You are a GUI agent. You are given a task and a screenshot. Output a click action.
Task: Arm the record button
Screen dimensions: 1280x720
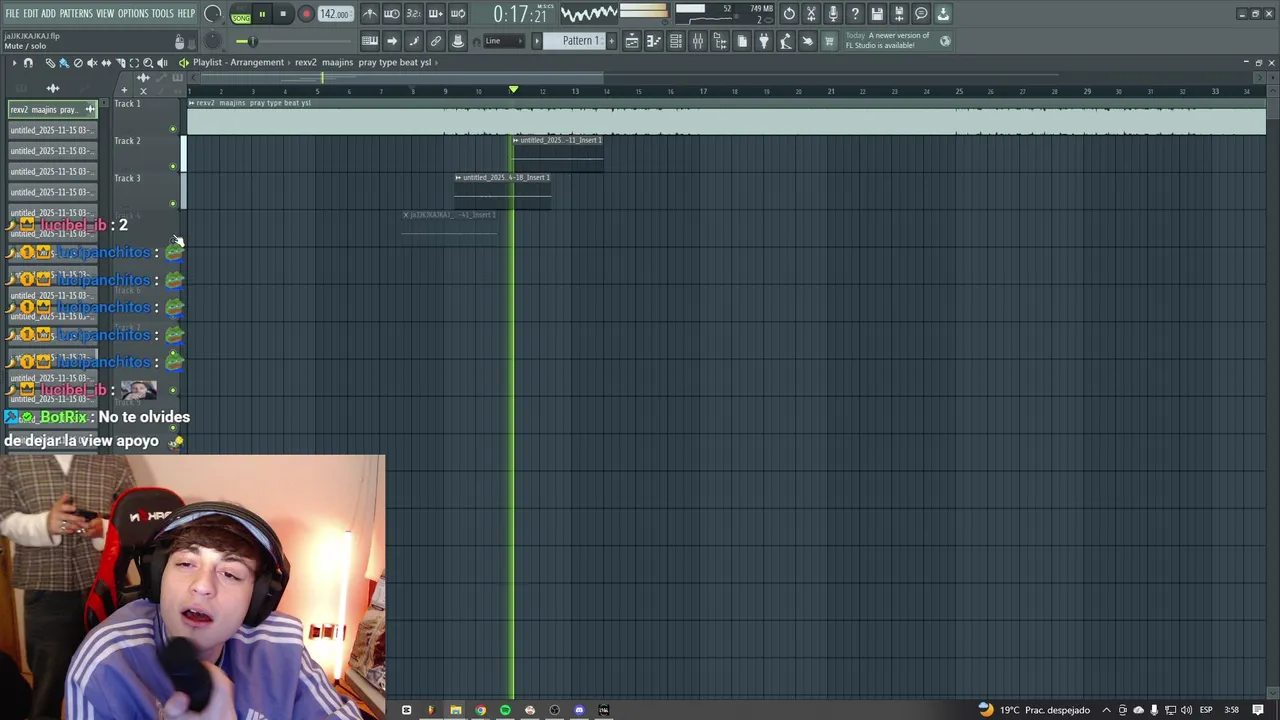point(306,14)
